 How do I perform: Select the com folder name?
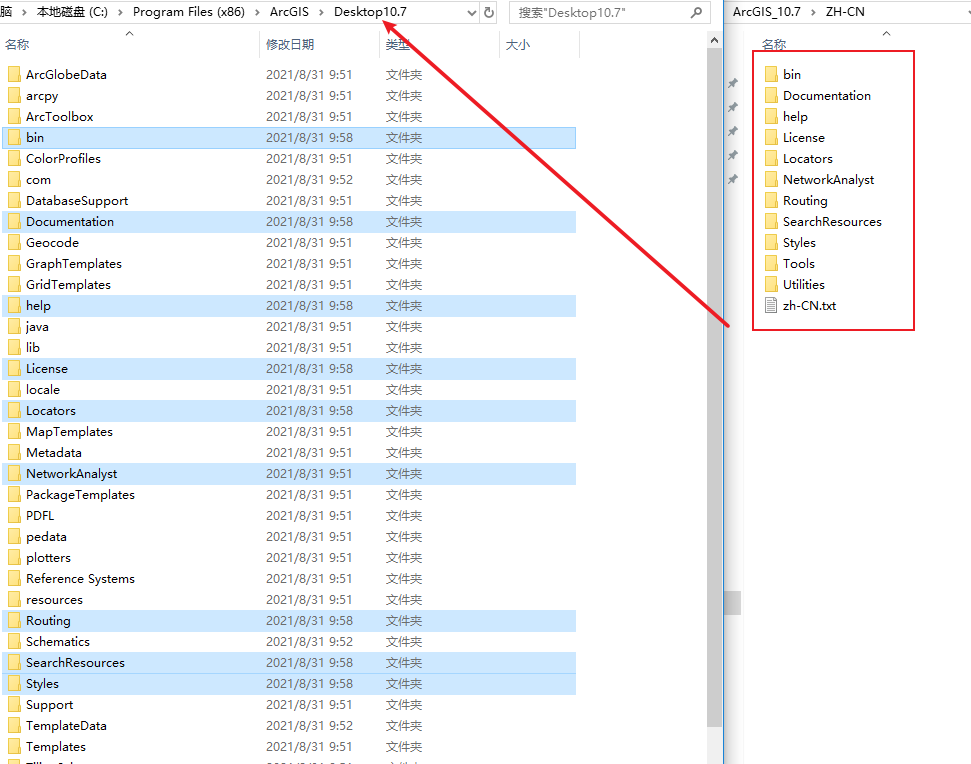(x=38, y=180)
